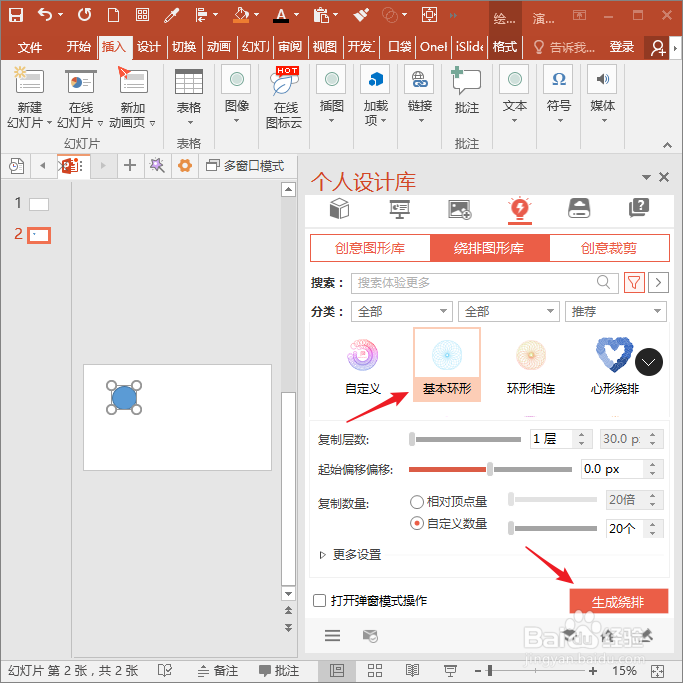This screenshot has height=683, width=683.
Task: Adjust the 复制层数 slider
Action: (x=412, y=439)
